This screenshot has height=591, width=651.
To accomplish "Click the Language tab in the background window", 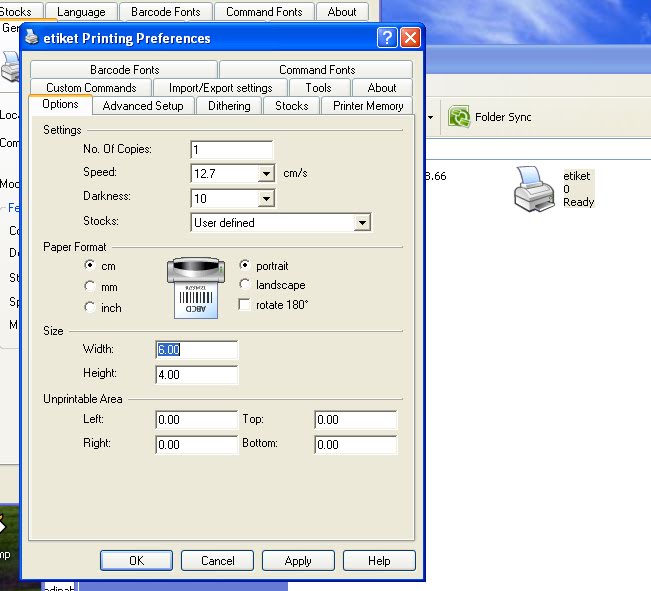I will tap(81, 12).
